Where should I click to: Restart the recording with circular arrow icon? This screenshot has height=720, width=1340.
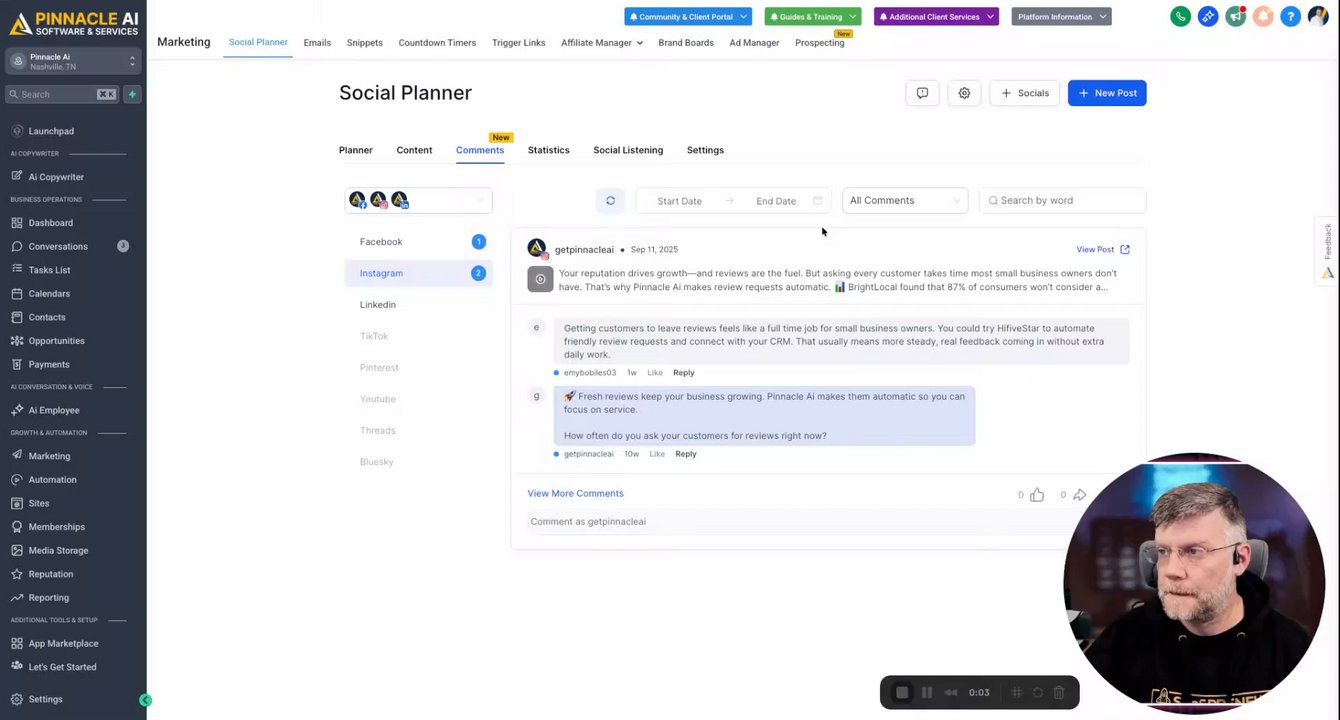coord(1038,692)
